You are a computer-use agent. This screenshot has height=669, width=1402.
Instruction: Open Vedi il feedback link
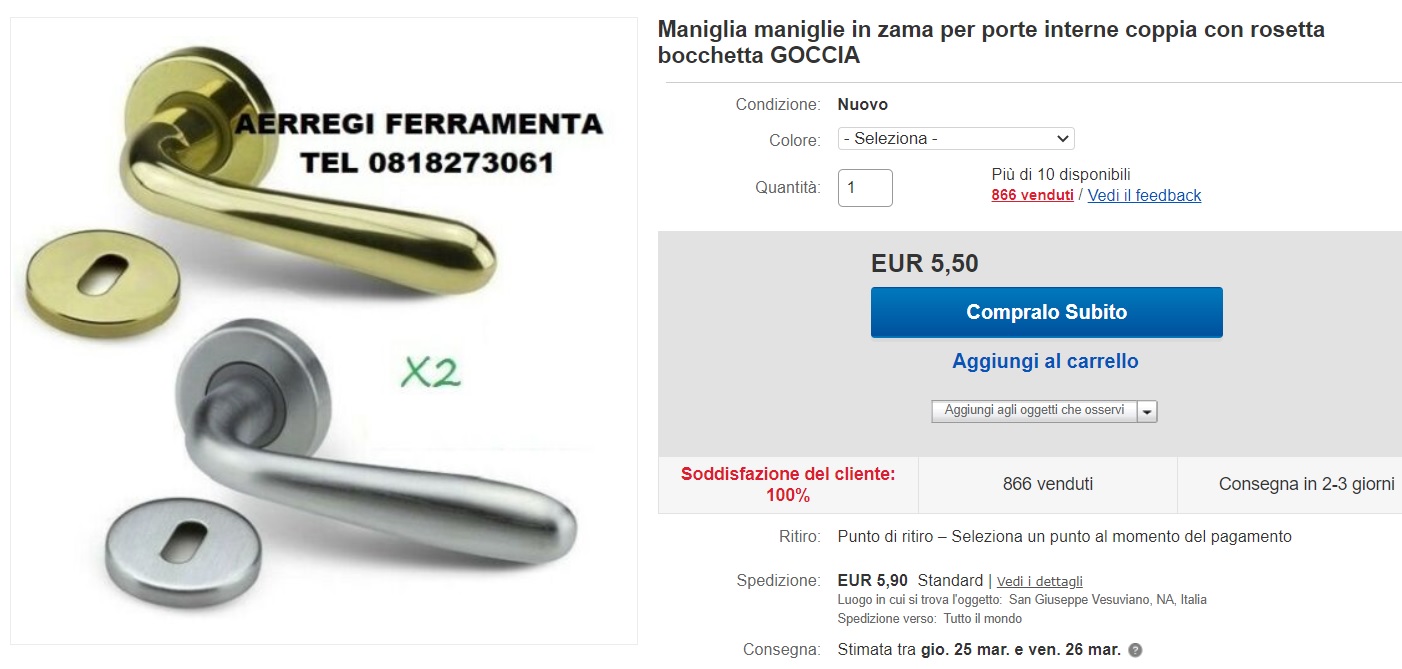click(x=1144, y=195)
